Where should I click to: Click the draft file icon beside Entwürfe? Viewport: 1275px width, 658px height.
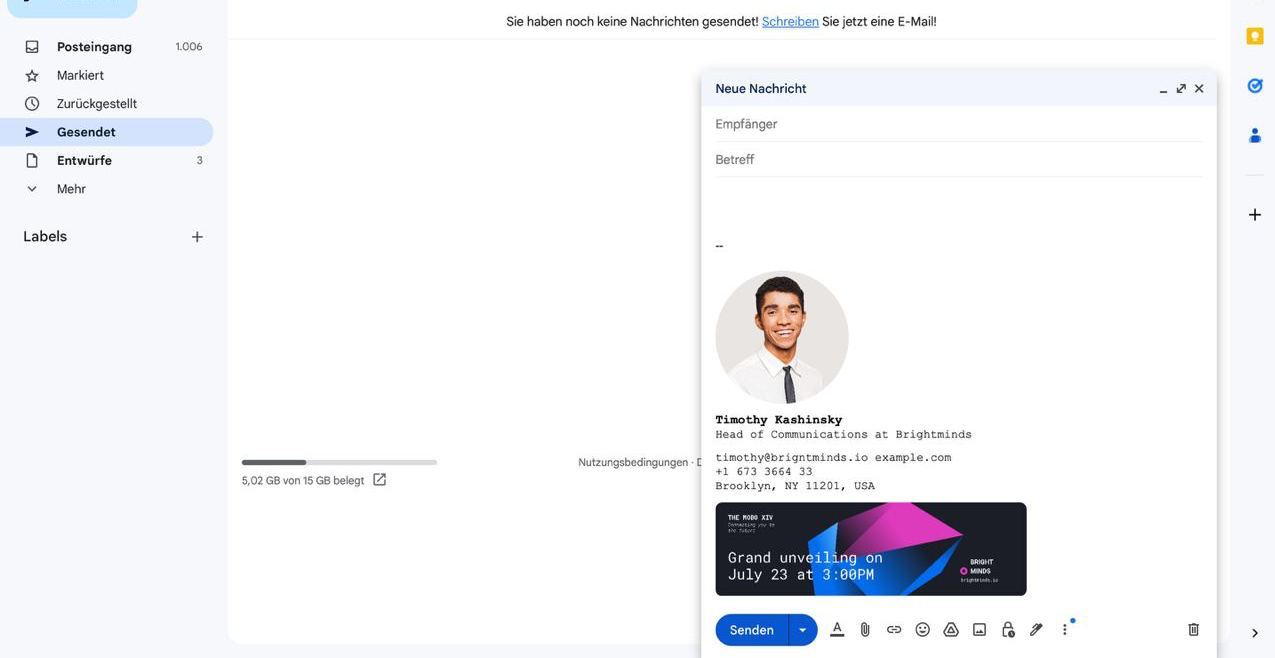[32, 160]
